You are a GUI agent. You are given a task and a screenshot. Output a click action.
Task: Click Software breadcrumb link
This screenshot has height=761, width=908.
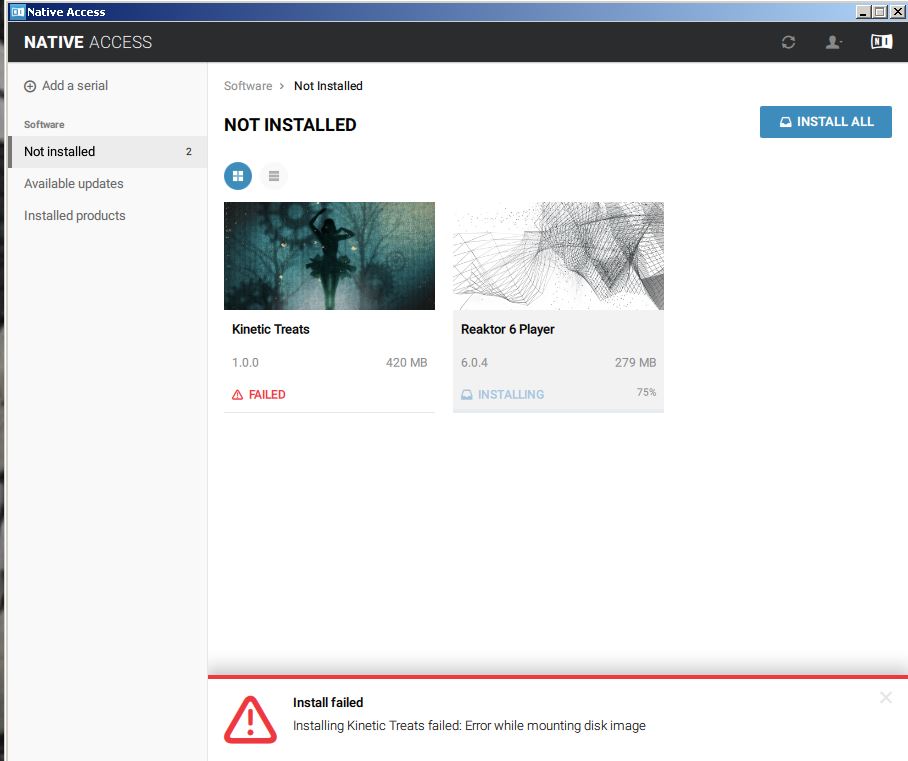tap(248, 86)
